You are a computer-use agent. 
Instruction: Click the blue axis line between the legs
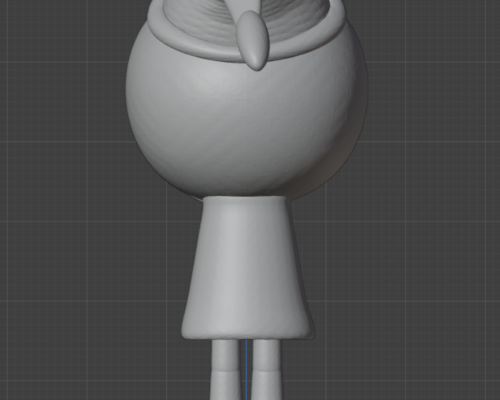246,369
